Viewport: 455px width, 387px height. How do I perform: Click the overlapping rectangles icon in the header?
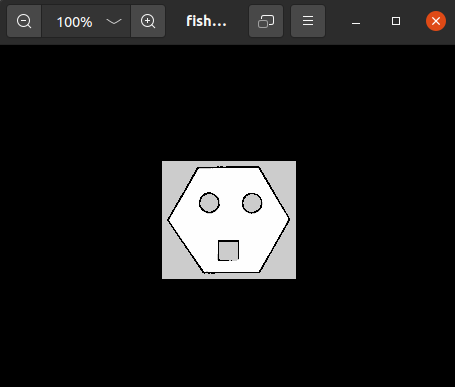[266, 21]
